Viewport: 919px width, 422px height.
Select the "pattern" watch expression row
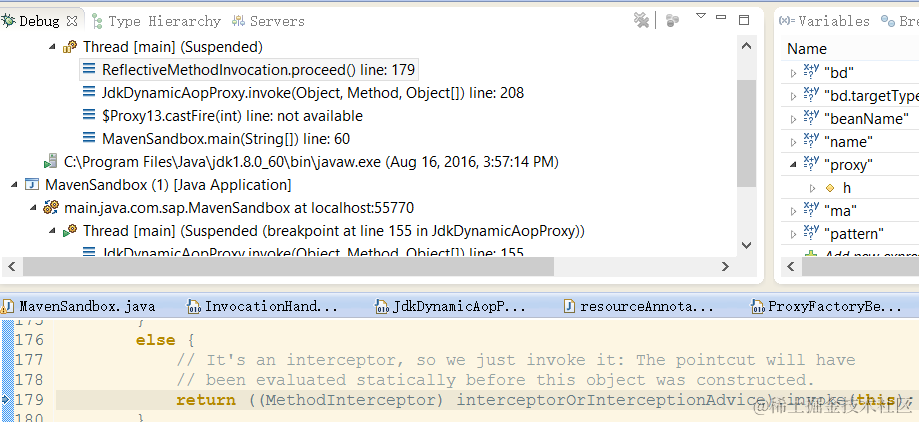point(850,234)
